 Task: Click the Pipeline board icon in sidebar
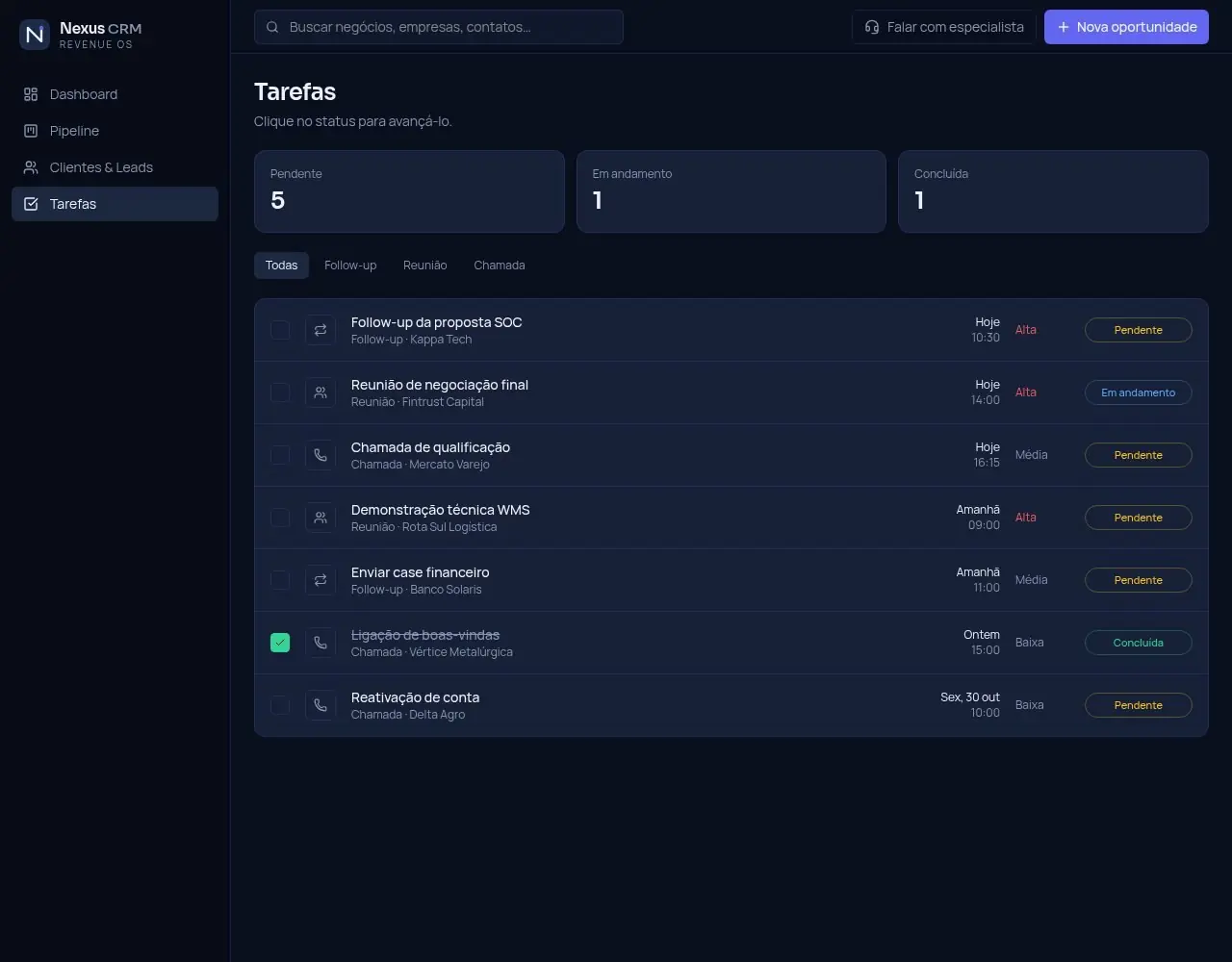tap(31, 131)
